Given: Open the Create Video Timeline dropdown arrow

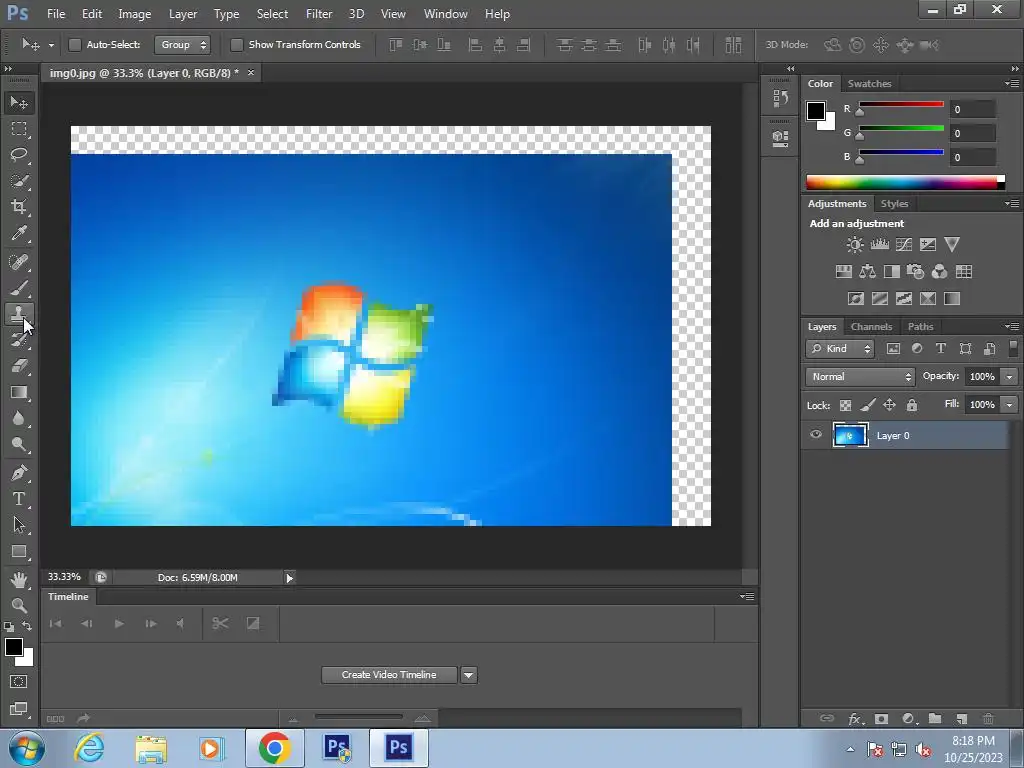Looking at the screenshot, I should (x=469, y=675).
